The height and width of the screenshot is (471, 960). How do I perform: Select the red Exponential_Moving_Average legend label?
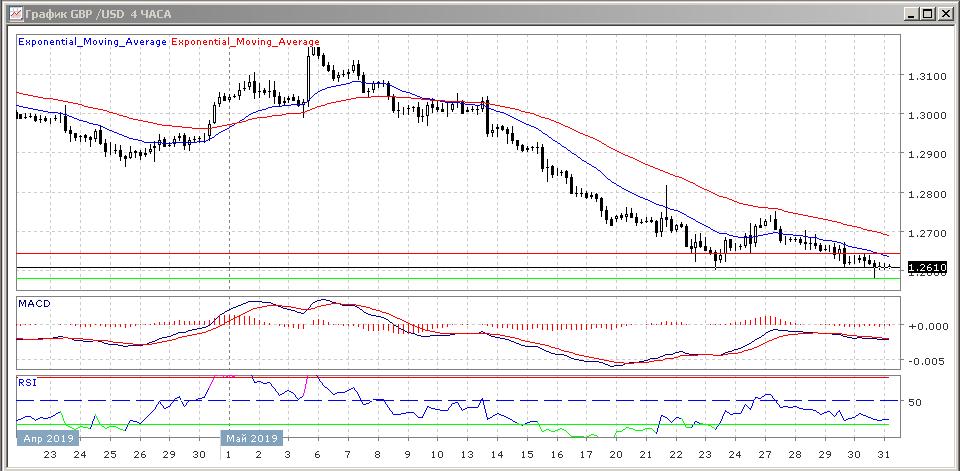[246, 42]
